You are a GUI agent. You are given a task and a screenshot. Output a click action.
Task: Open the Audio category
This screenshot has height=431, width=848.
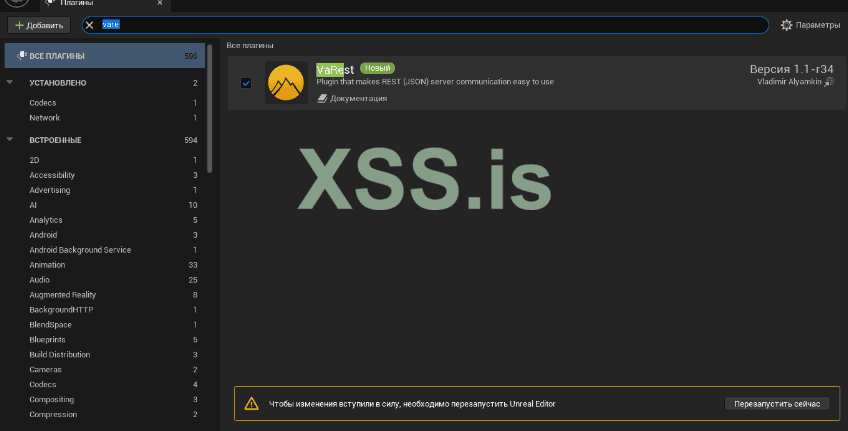point(39,280)
